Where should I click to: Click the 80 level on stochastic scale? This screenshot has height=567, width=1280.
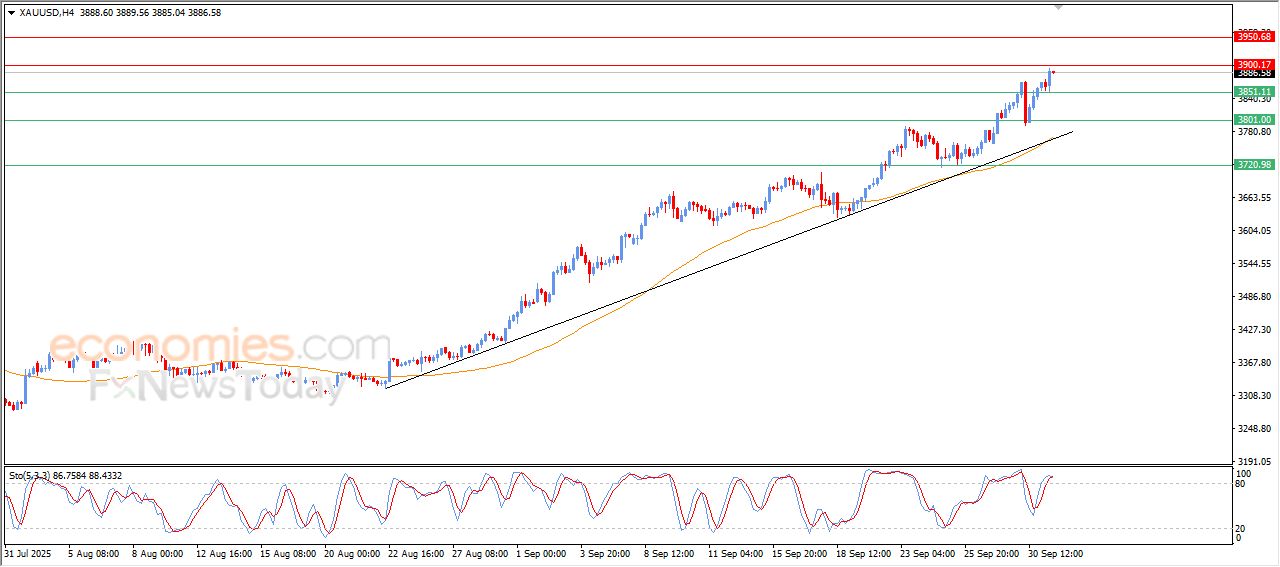pos(1241,484)
